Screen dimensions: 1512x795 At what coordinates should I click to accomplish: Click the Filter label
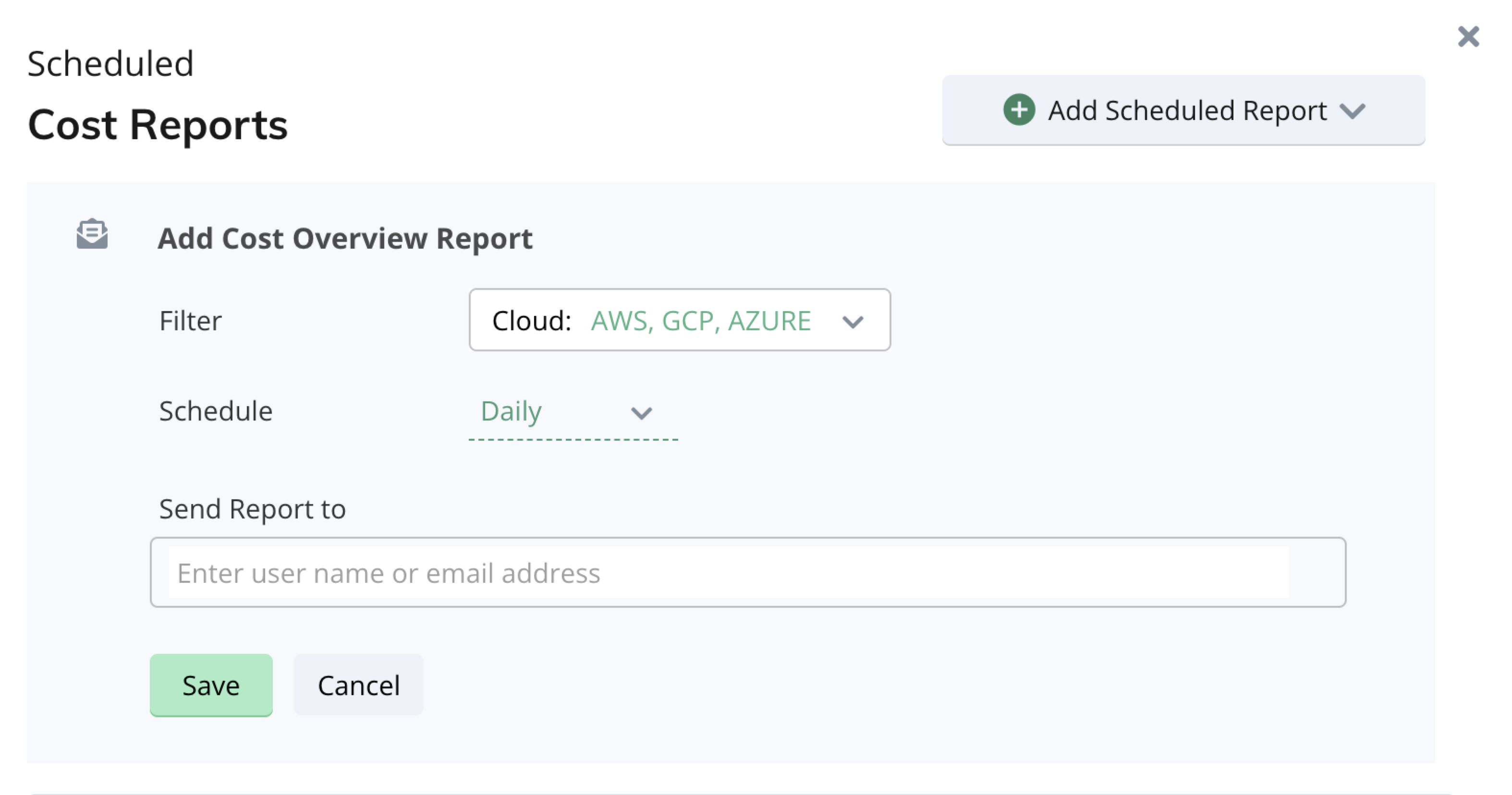coord(190,321)
